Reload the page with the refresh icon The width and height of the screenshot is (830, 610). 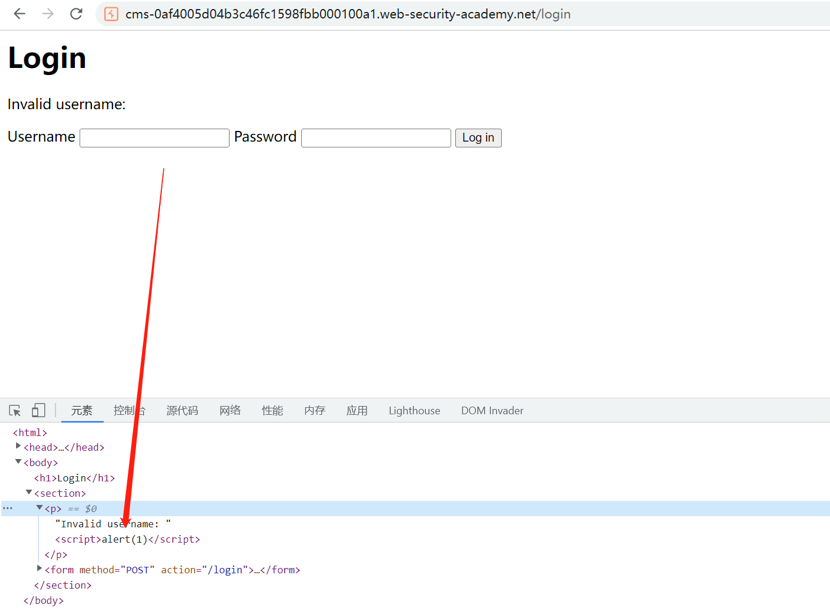tap(76, 14)
